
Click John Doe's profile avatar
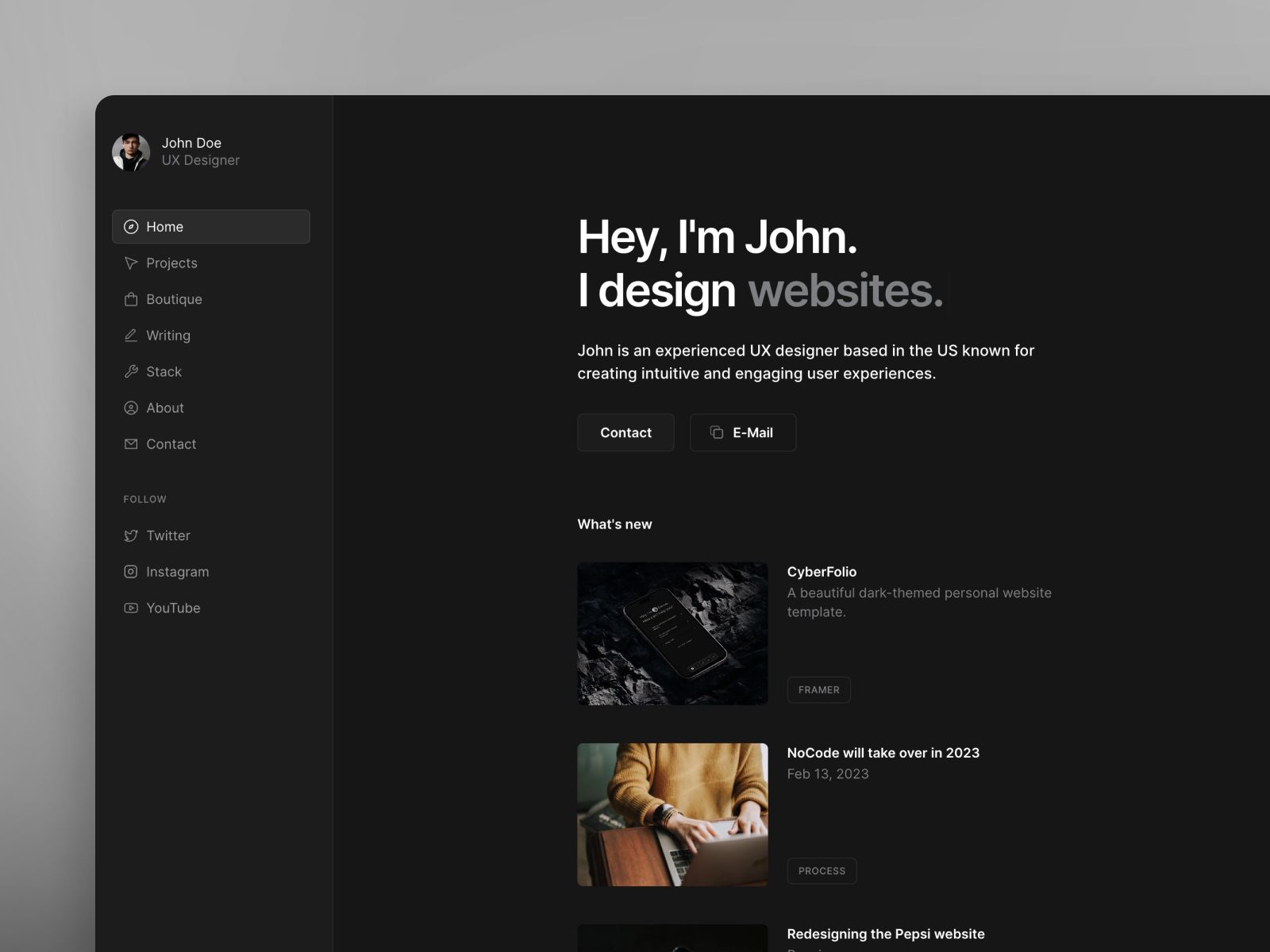(131, 152)
